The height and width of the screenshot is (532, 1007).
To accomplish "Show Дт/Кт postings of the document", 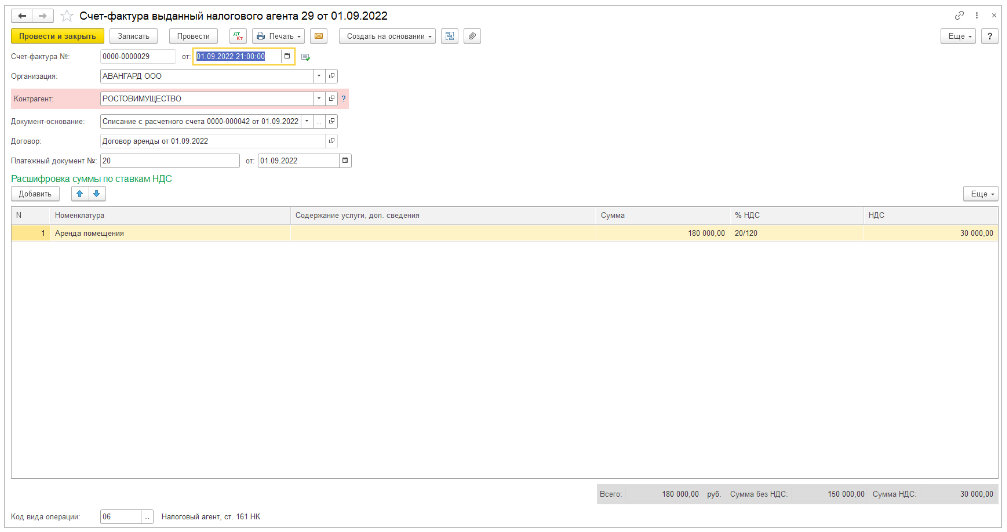I will coord(238,37).
